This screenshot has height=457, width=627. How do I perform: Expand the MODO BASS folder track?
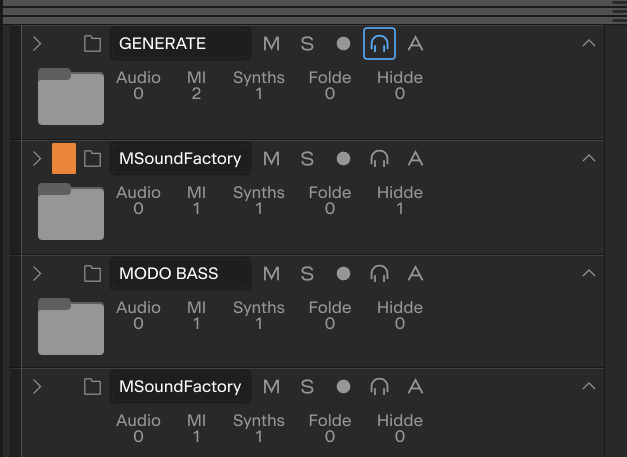(x=37, y=273)
